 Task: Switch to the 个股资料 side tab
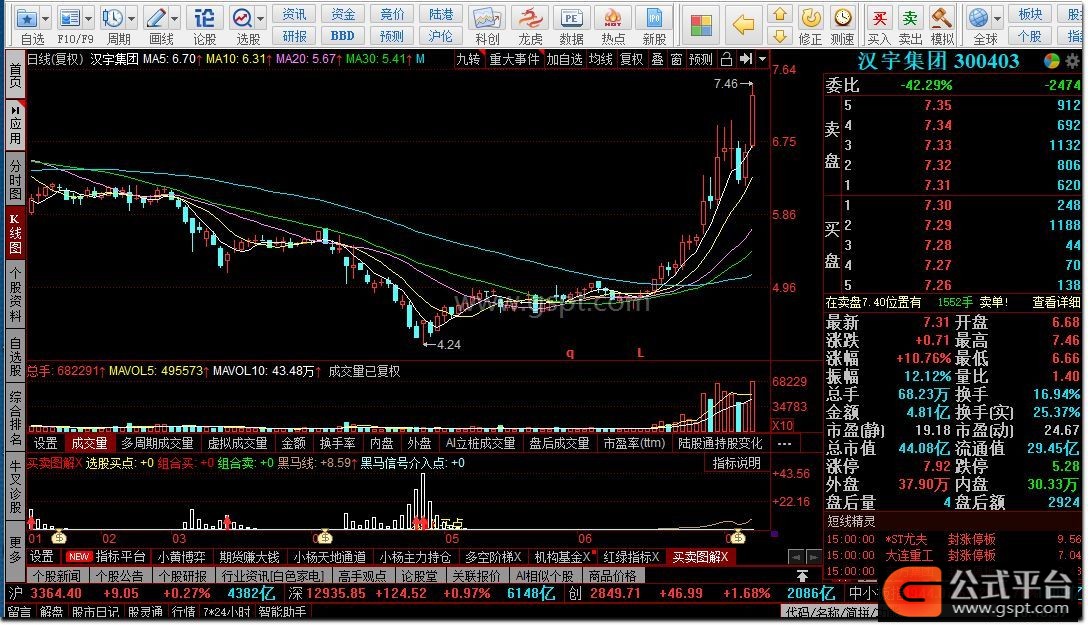pyautogui.click(x=15, y=294)
